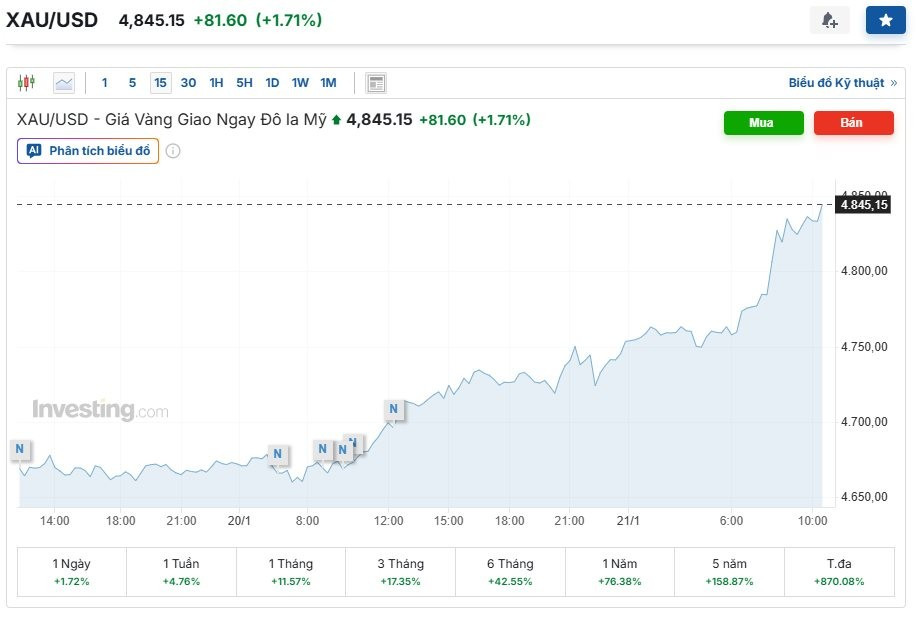Select the area chart type icon
919x622 pixels.
point(64,83)
